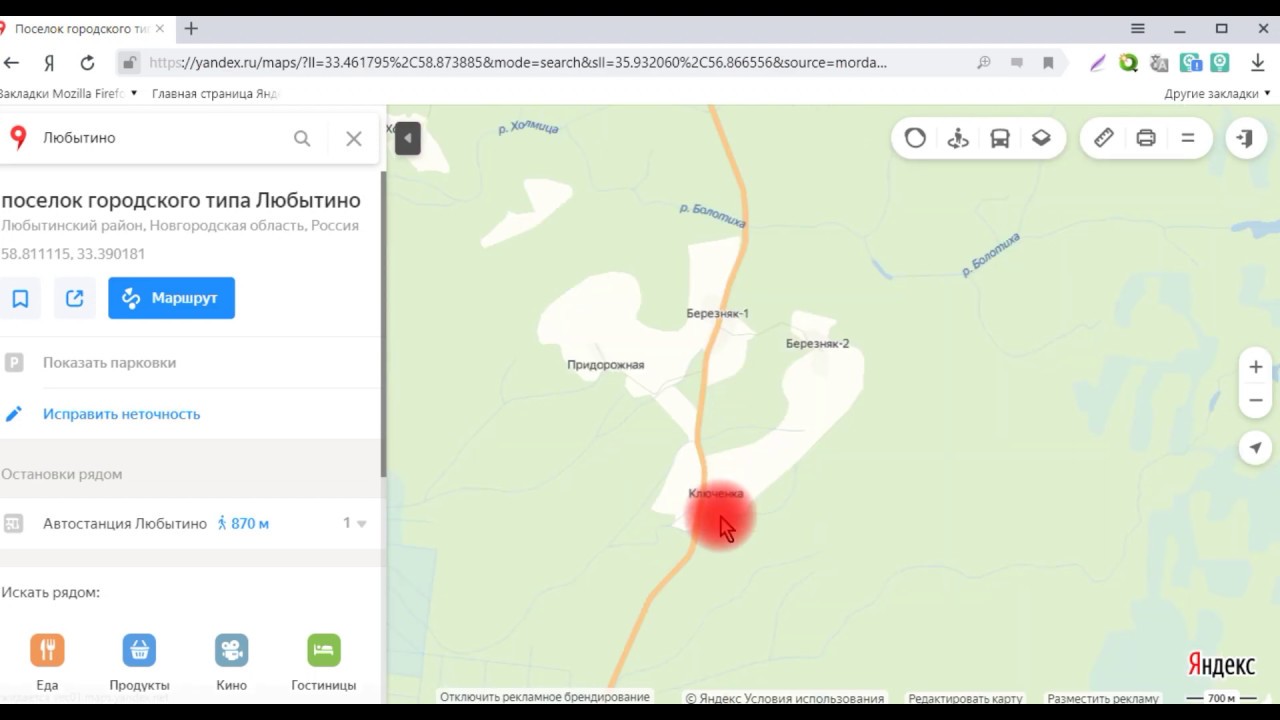Click the print map icon
This screenshot has width=1280, height=720.
point(1146,138)
